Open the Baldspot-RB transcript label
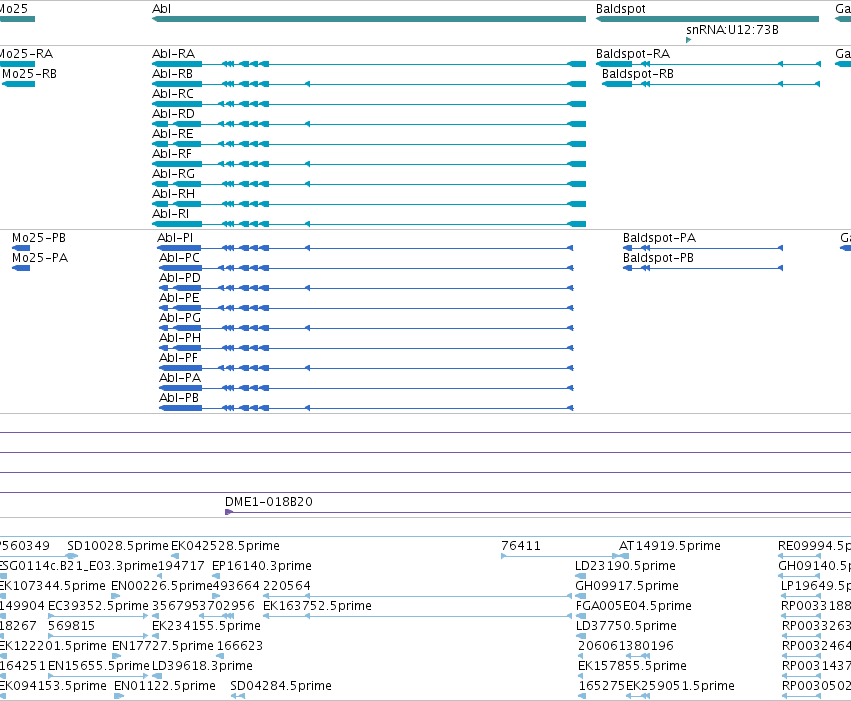The image size is (851, 701). point(638,74)
